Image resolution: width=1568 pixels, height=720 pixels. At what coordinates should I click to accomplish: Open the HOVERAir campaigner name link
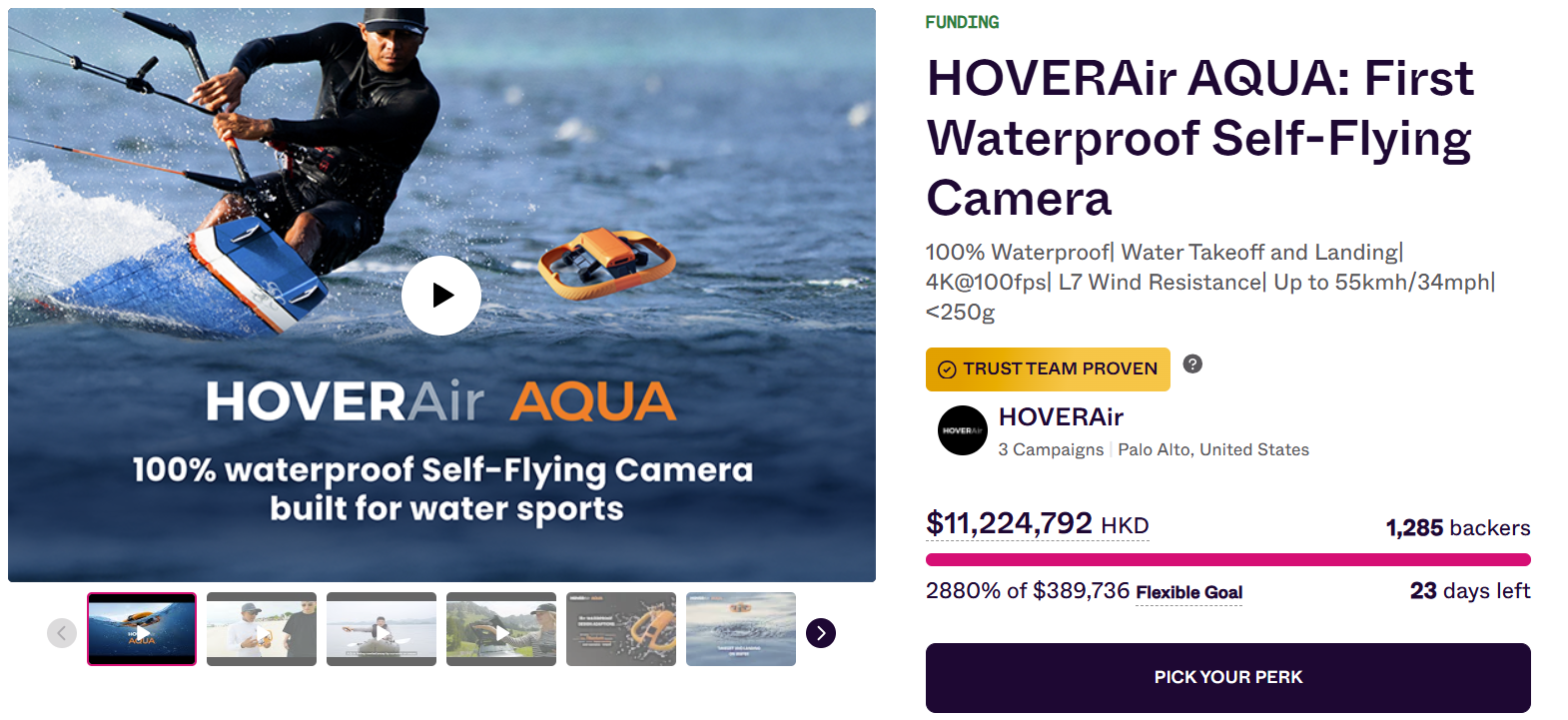click(1061, 416)
